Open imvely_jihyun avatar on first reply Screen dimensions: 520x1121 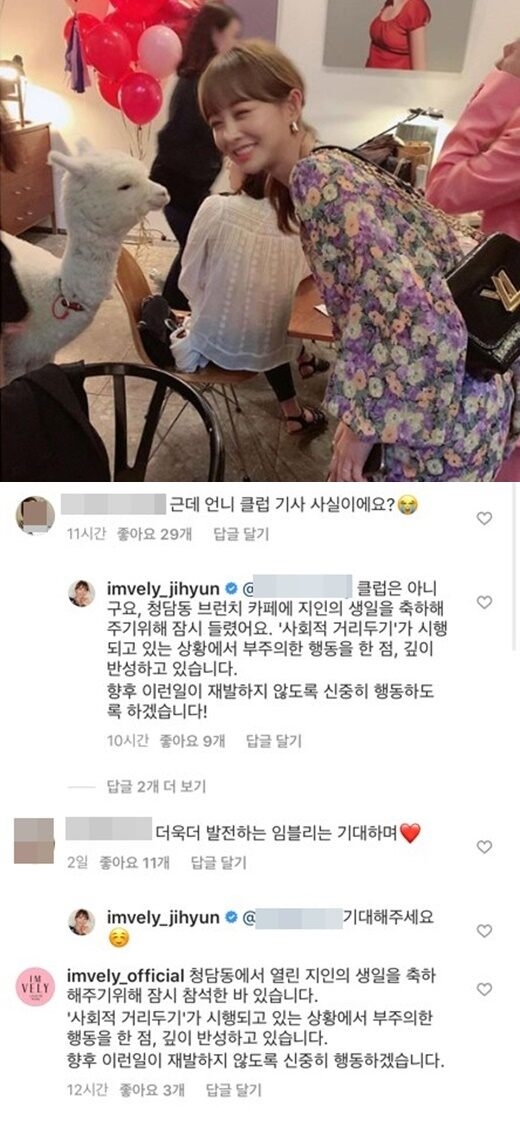[82, 593]
